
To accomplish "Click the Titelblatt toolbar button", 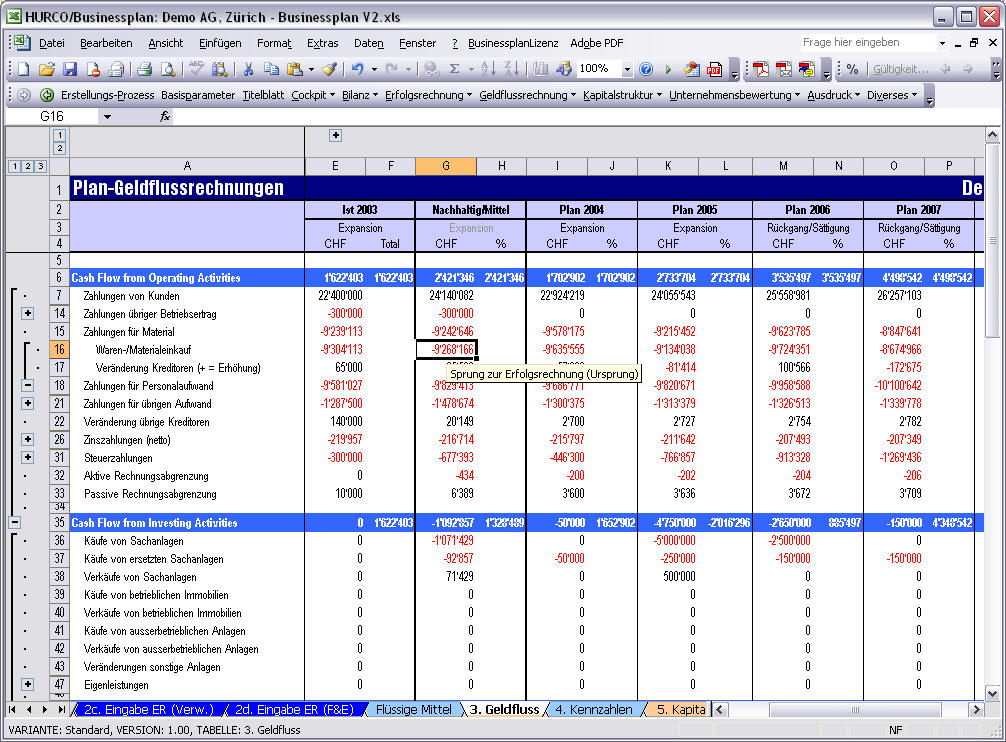I will coord(263,95).
